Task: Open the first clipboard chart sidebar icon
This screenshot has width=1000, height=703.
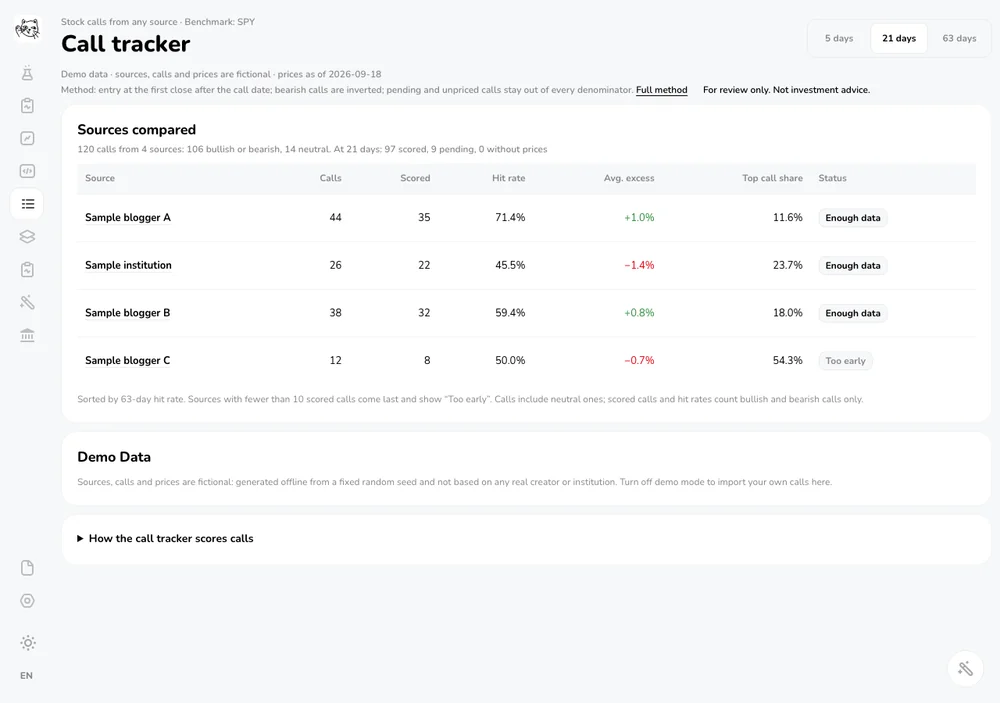Action: click(27, 105)
